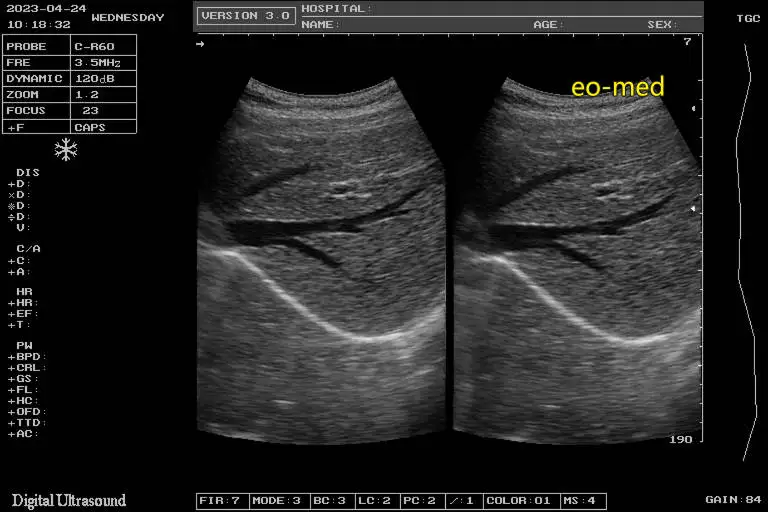
Task: Select the +HR: heart rate entry
Action: (x=23, y=303)
